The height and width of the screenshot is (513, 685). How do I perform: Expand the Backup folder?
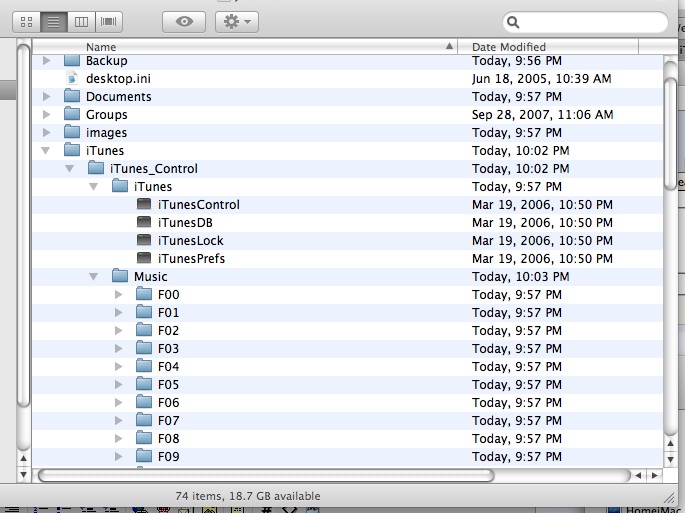(46, 61)
